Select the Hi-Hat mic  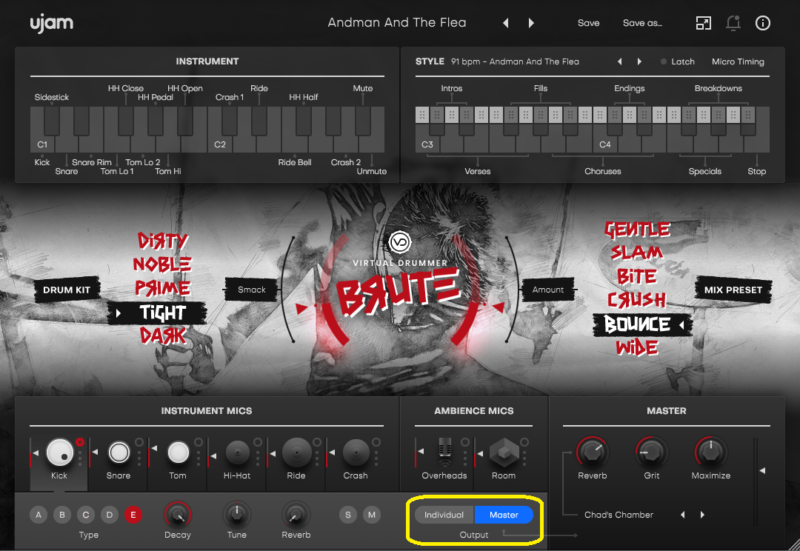coord(237,453)
